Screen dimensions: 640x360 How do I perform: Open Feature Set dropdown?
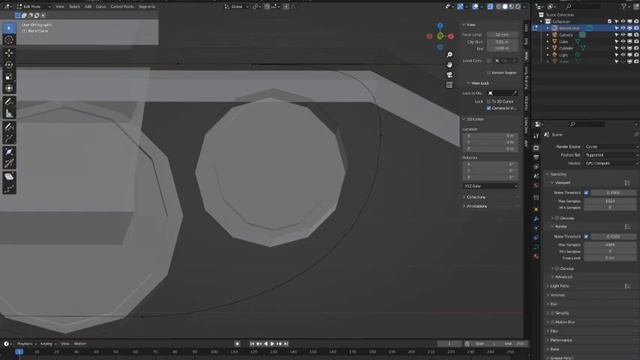(611, 155)
